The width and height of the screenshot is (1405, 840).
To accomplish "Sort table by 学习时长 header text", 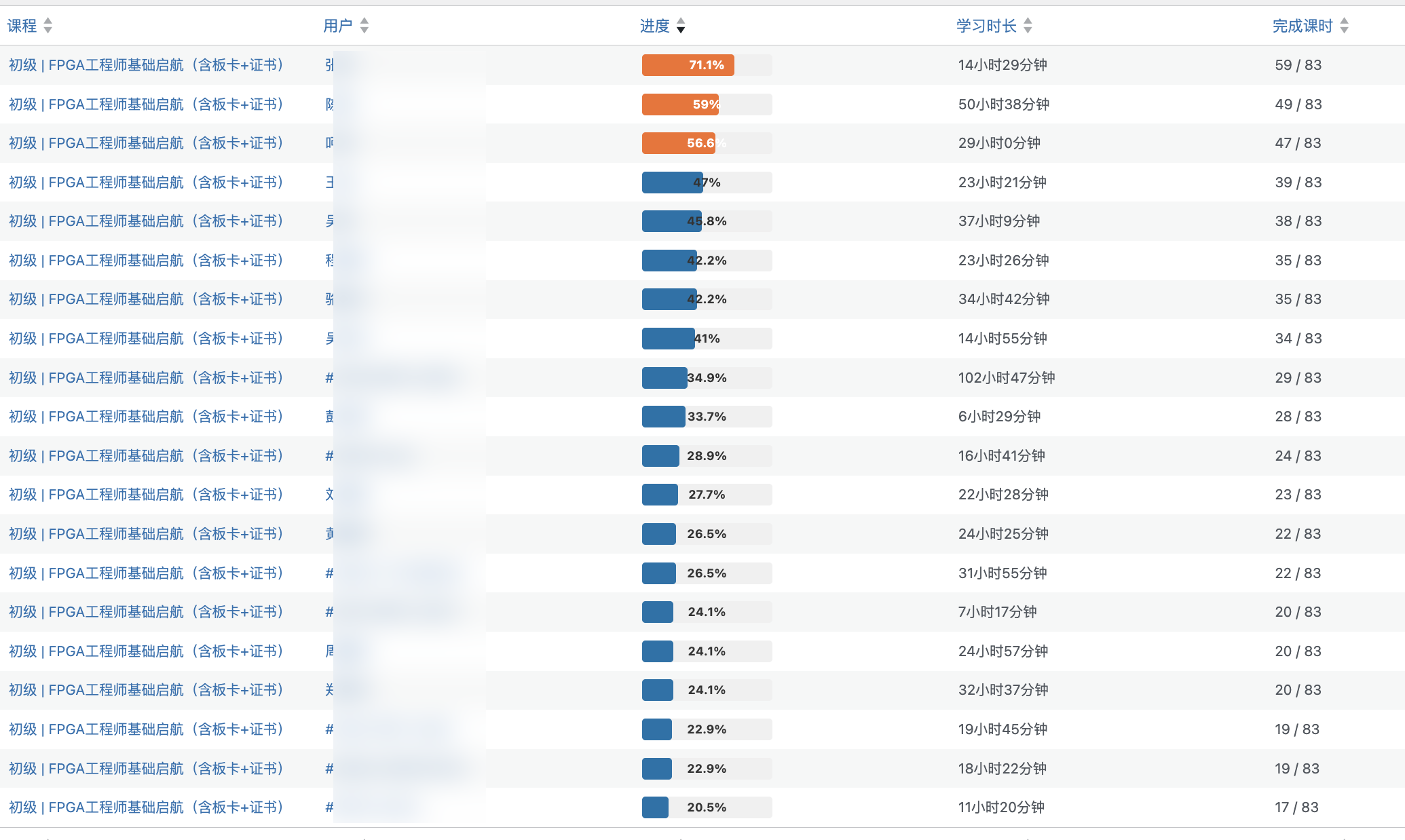I will 986,26.
